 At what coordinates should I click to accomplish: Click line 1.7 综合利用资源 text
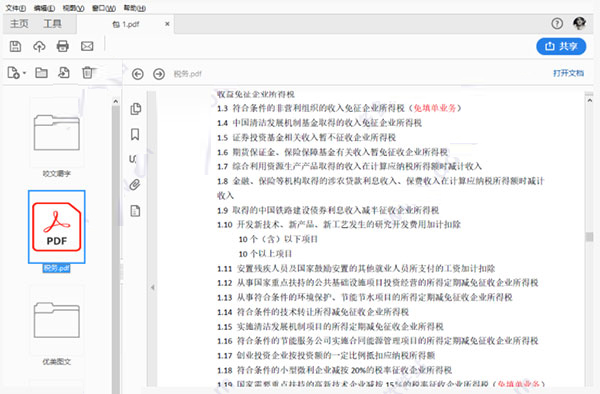349,166
